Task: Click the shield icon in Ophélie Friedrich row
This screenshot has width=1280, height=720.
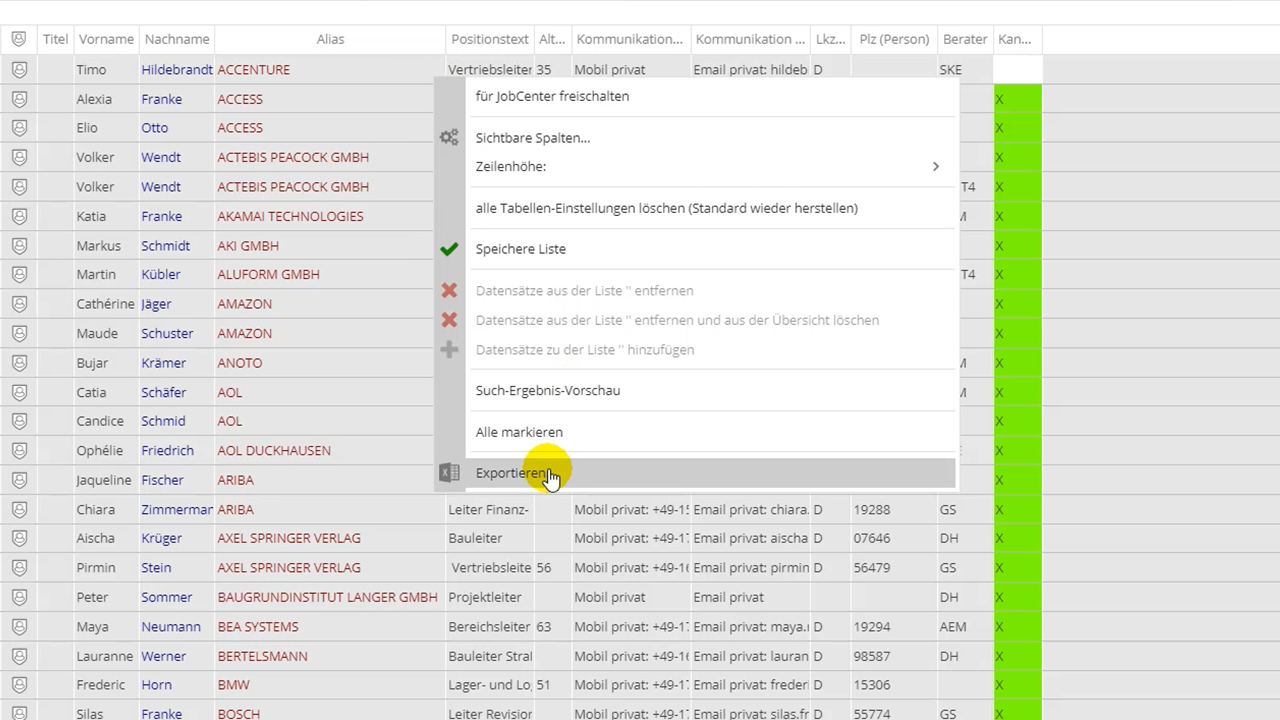Action: (19, 451)
